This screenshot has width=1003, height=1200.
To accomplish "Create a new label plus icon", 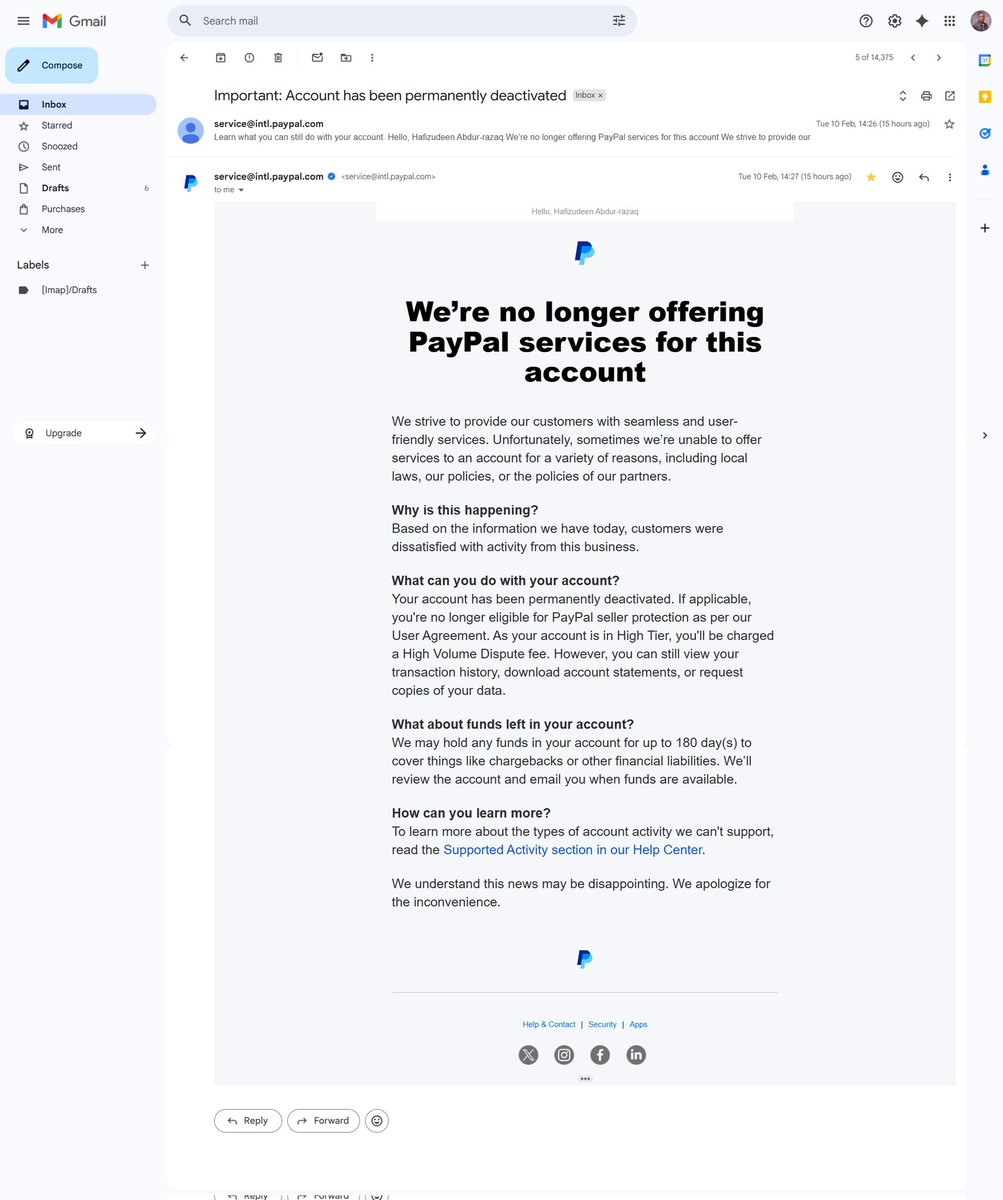I will pos(145,265).
